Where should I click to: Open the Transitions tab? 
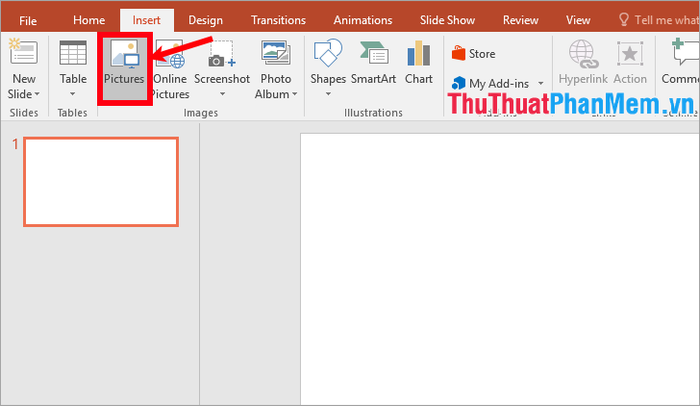coord(279,19)
